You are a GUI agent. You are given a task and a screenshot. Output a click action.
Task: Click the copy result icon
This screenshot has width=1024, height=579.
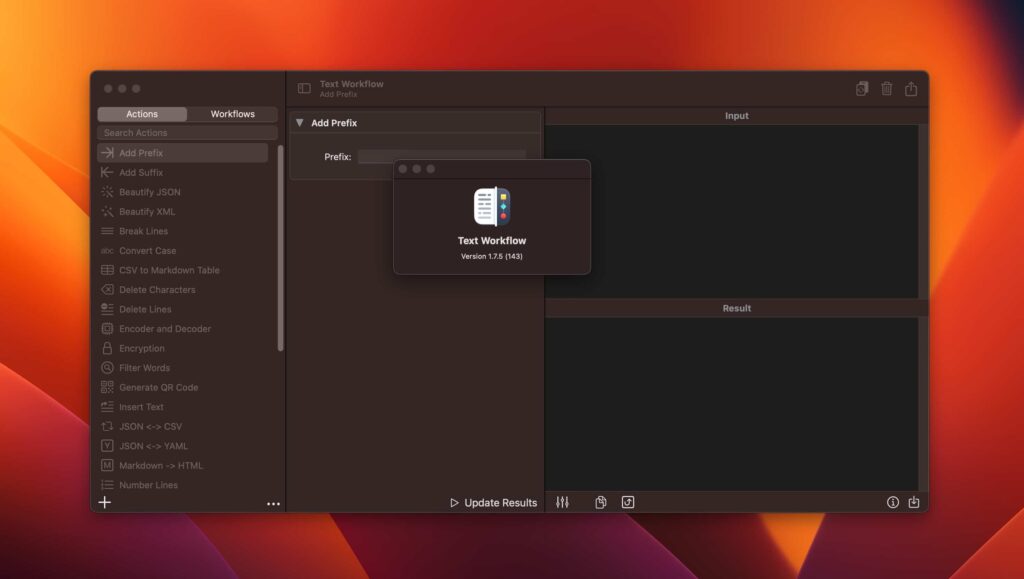tap(599, 502)
